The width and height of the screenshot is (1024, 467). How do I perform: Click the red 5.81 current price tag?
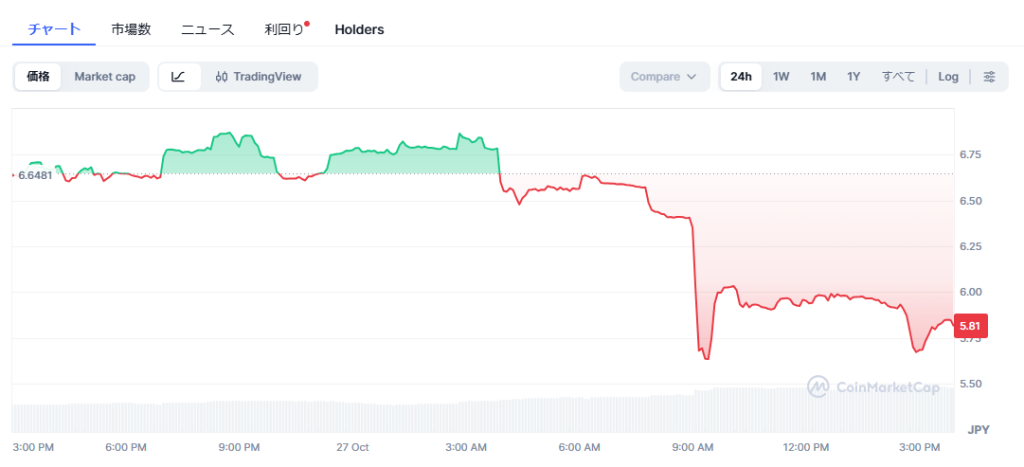[x=972, y=325]
